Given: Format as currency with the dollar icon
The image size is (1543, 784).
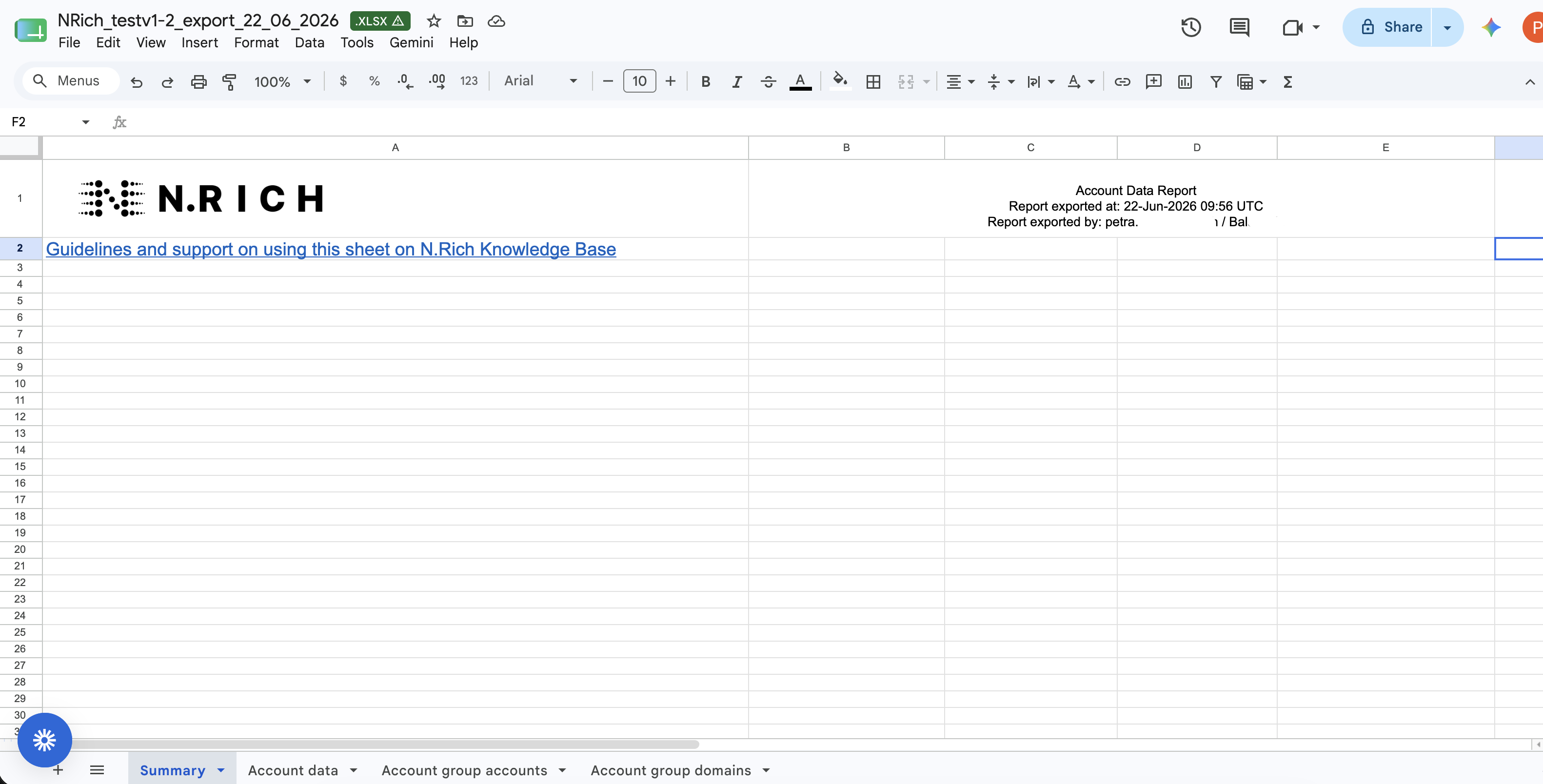Looking at the screenshot, I should tap(343, 81).
